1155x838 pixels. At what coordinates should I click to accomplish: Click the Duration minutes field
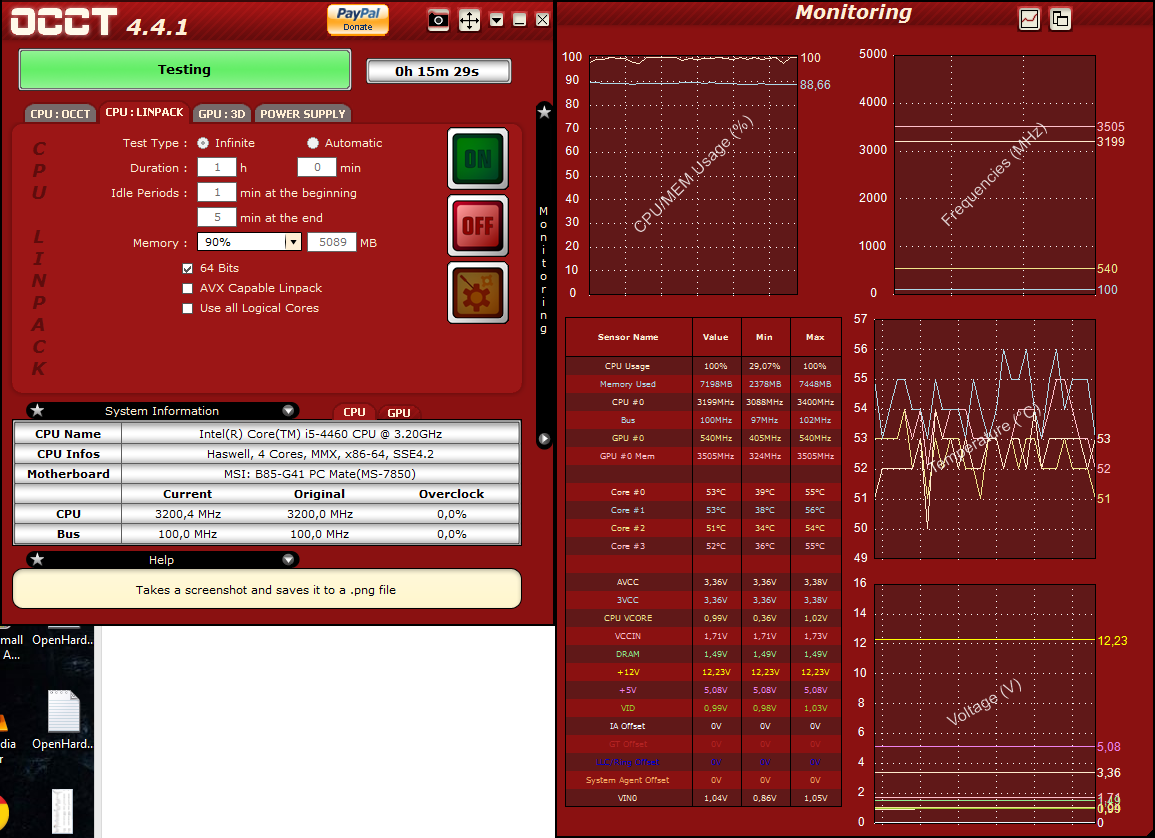click(x=317, y=168)
